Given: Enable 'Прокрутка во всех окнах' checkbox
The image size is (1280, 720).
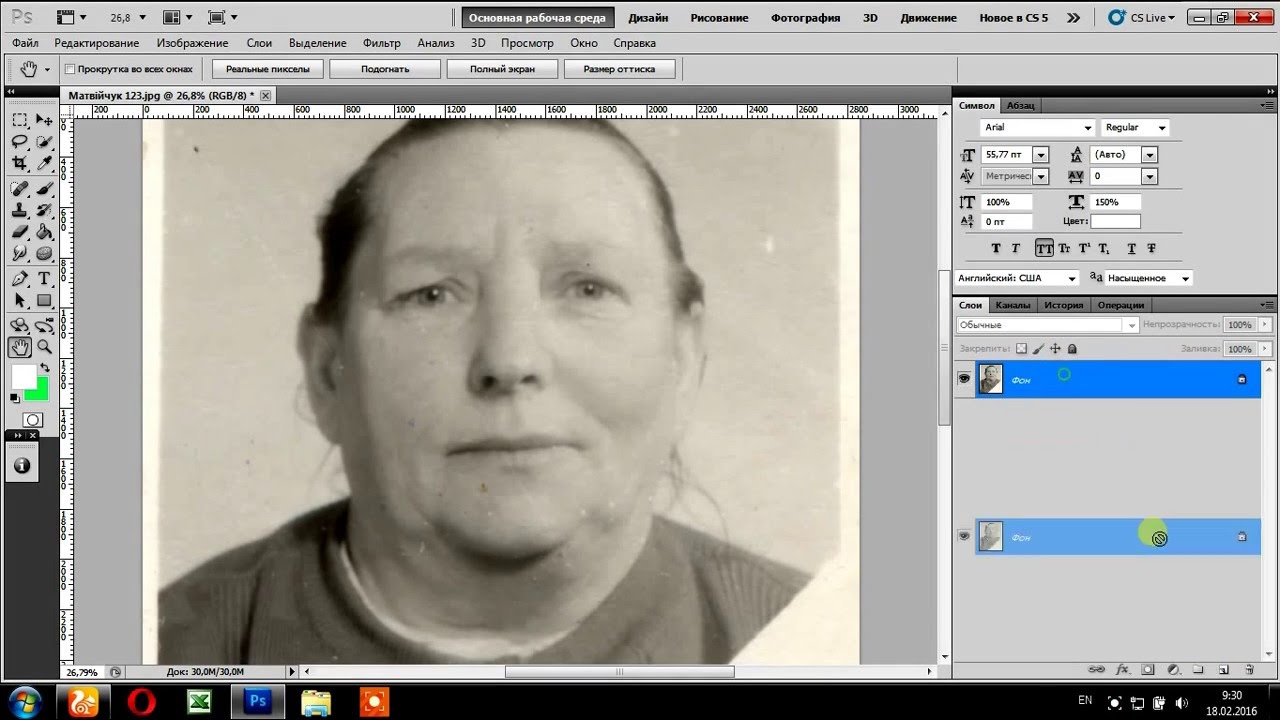Looking at the screenshot, I should click(70, 69).
